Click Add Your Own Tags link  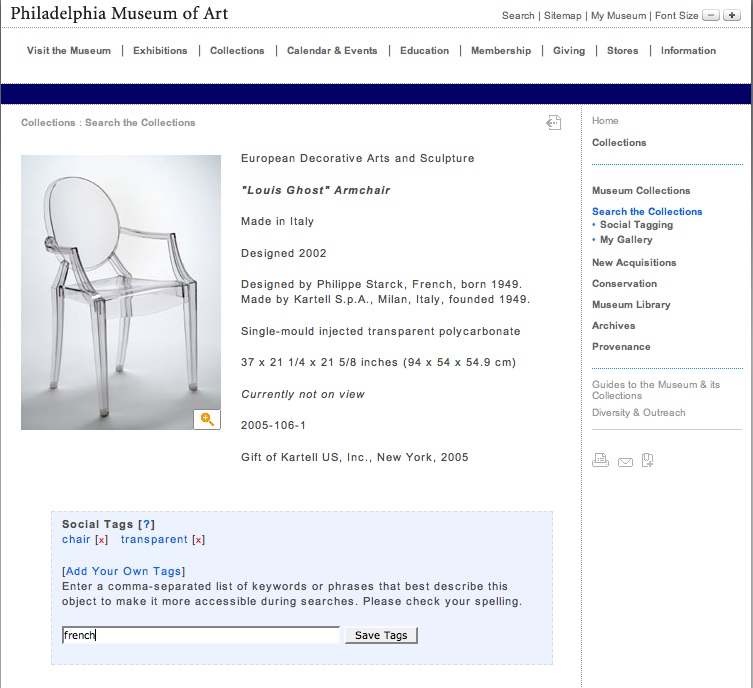coord(123,571)
